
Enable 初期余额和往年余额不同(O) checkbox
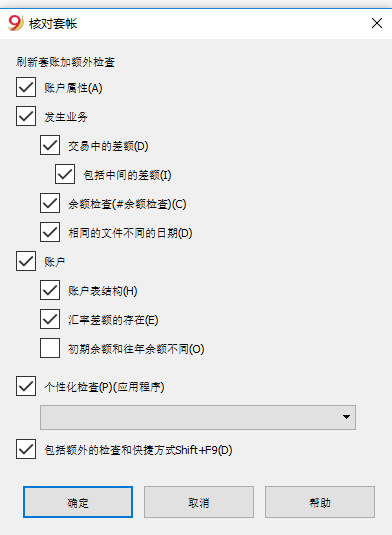50,348
